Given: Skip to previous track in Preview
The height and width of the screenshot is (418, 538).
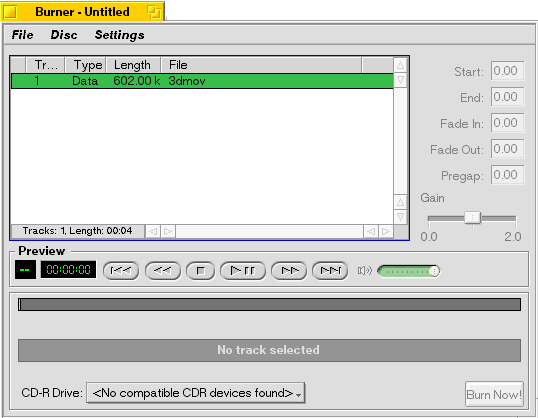Looking at the screenshot, I should coord(121,271).
